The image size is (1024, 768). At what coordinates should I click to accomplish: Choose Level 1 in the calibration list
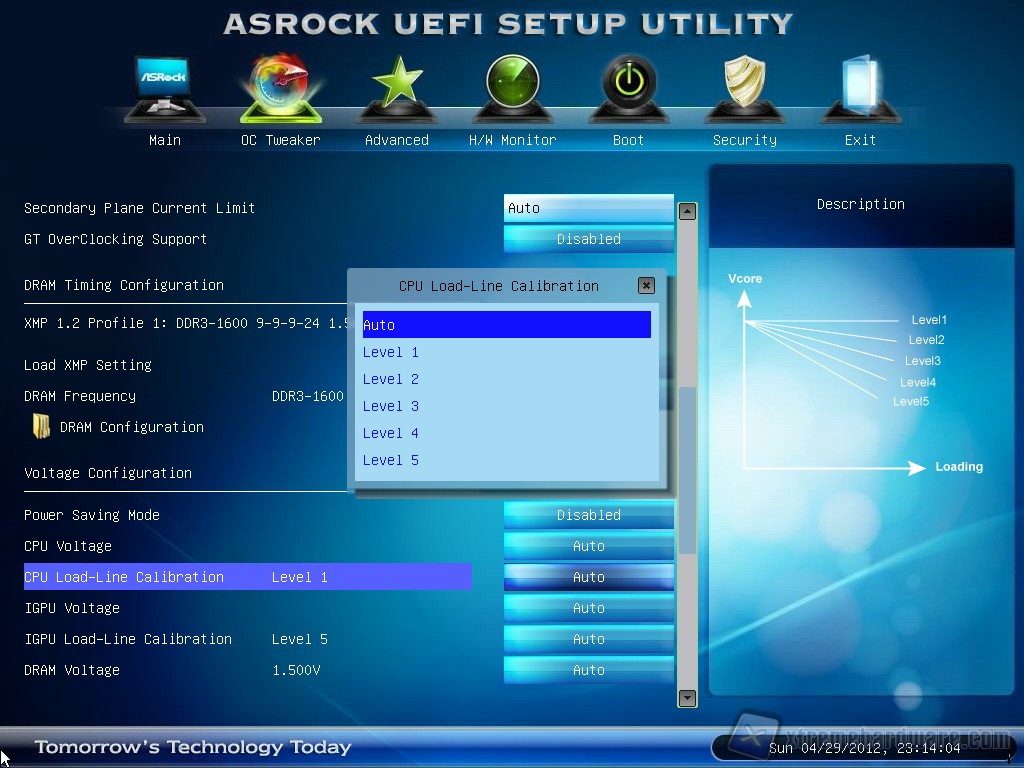point(391,352)
